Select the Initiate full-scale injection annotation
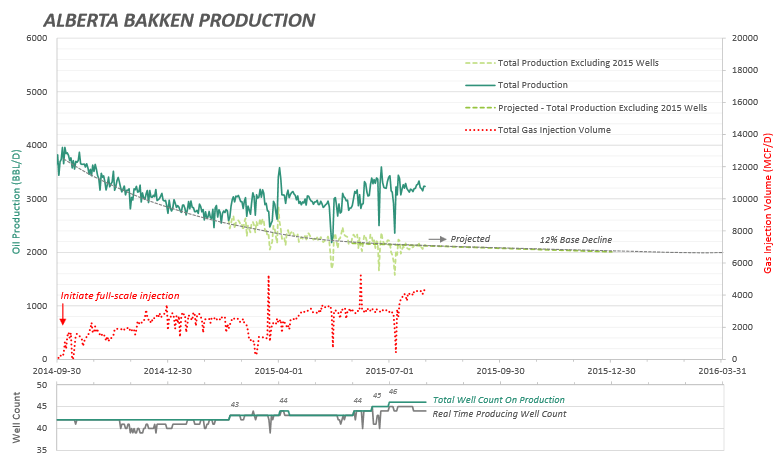This screenshot has width=779, height=466. tap(120, 296)
